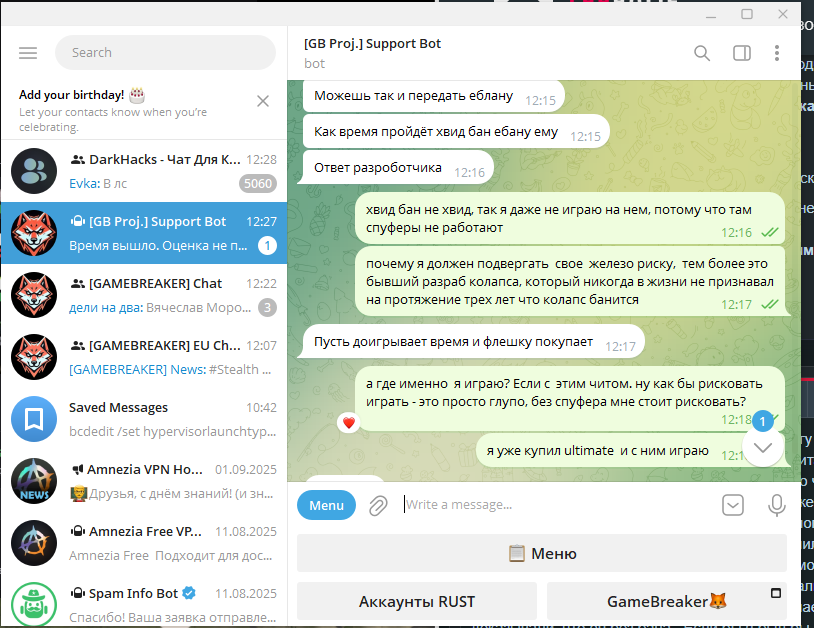Click the Search chats field

(x=165, y=52)
